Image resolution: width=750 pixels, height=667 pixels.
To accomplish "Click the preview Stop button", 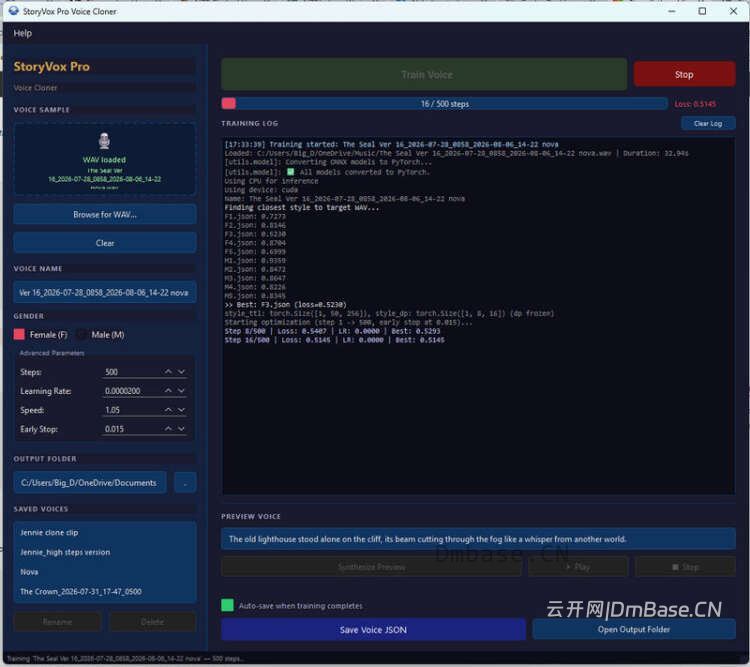I will click(685, 567).
